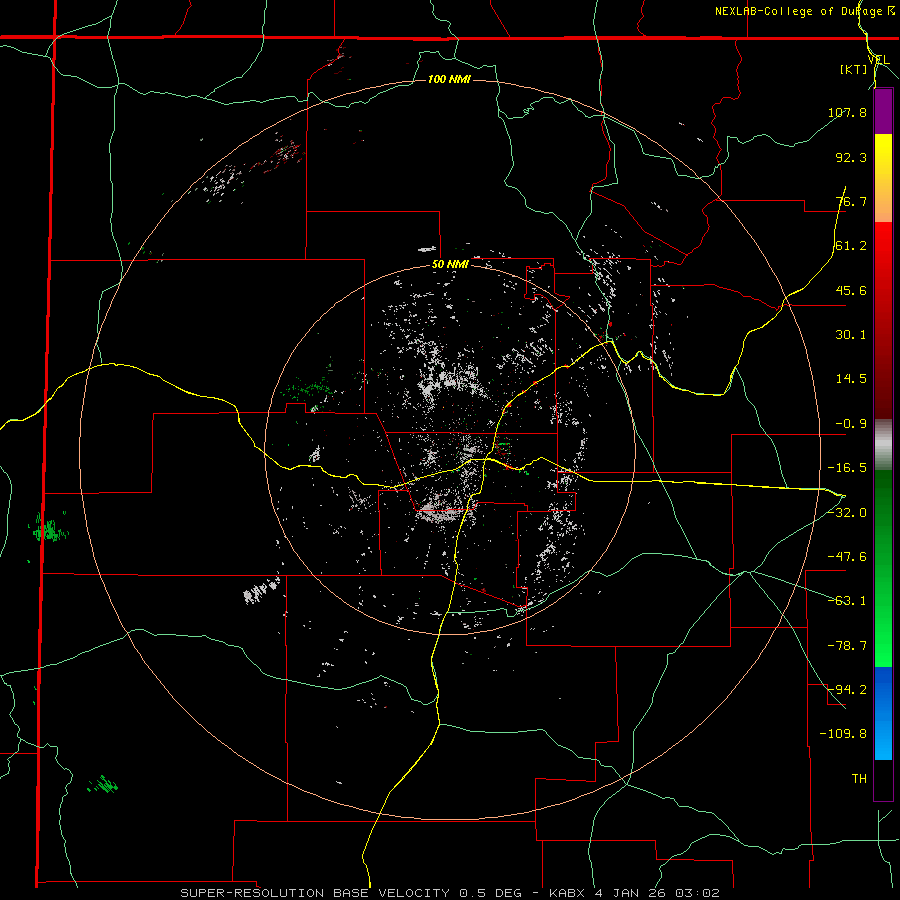Click the 76.7 velocity scale label
The height and width of the screenshot is (900, 900).
[851, 201]
